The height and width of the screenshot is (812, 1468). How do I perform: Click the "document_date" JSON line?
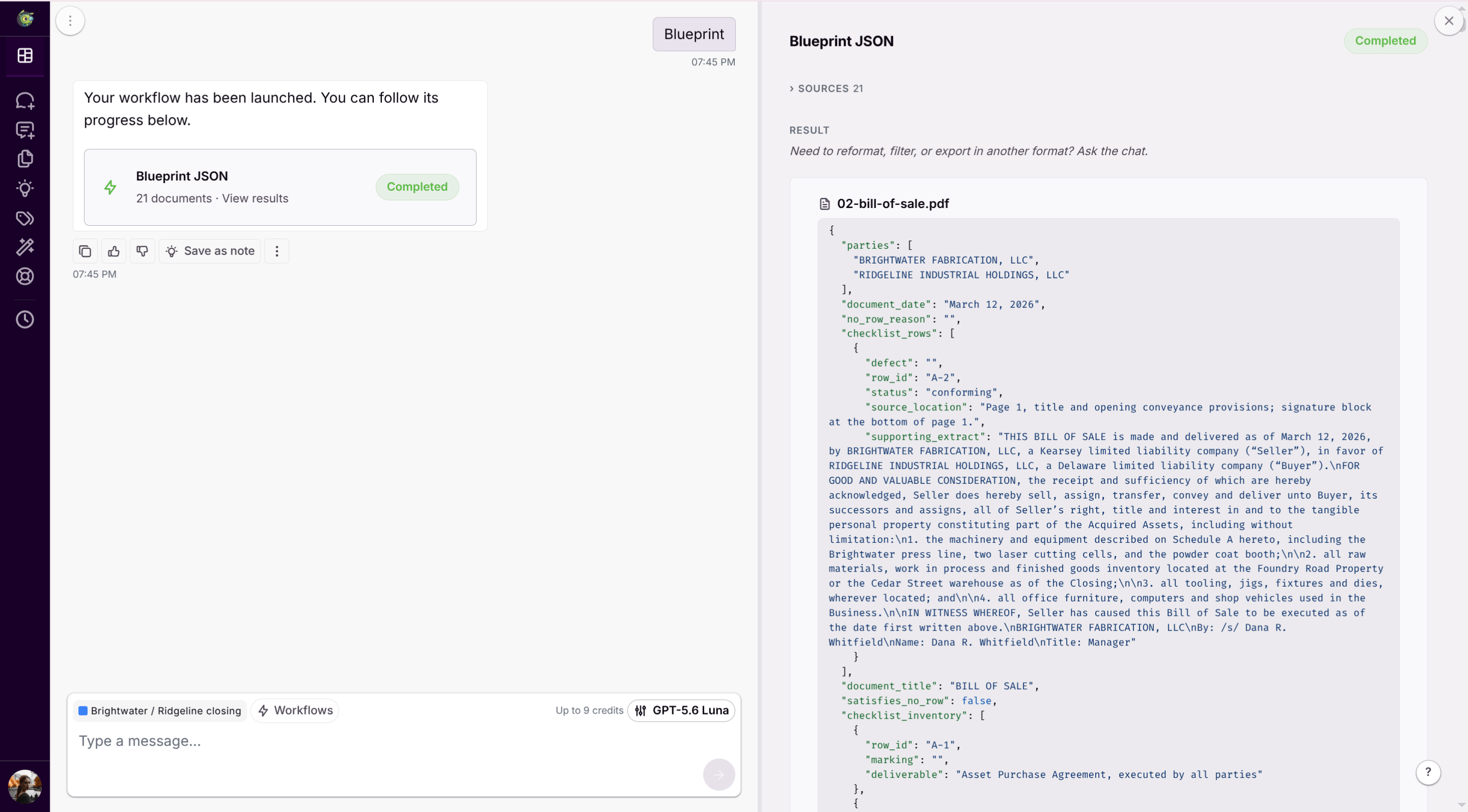coord(943,304)
